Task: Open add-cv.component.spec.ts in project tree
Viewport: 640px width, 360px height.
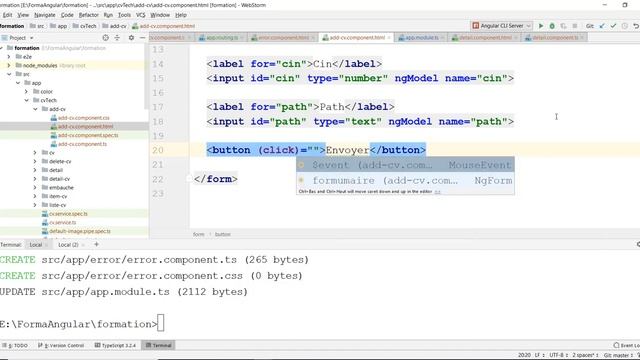Action: click(88, 135)
